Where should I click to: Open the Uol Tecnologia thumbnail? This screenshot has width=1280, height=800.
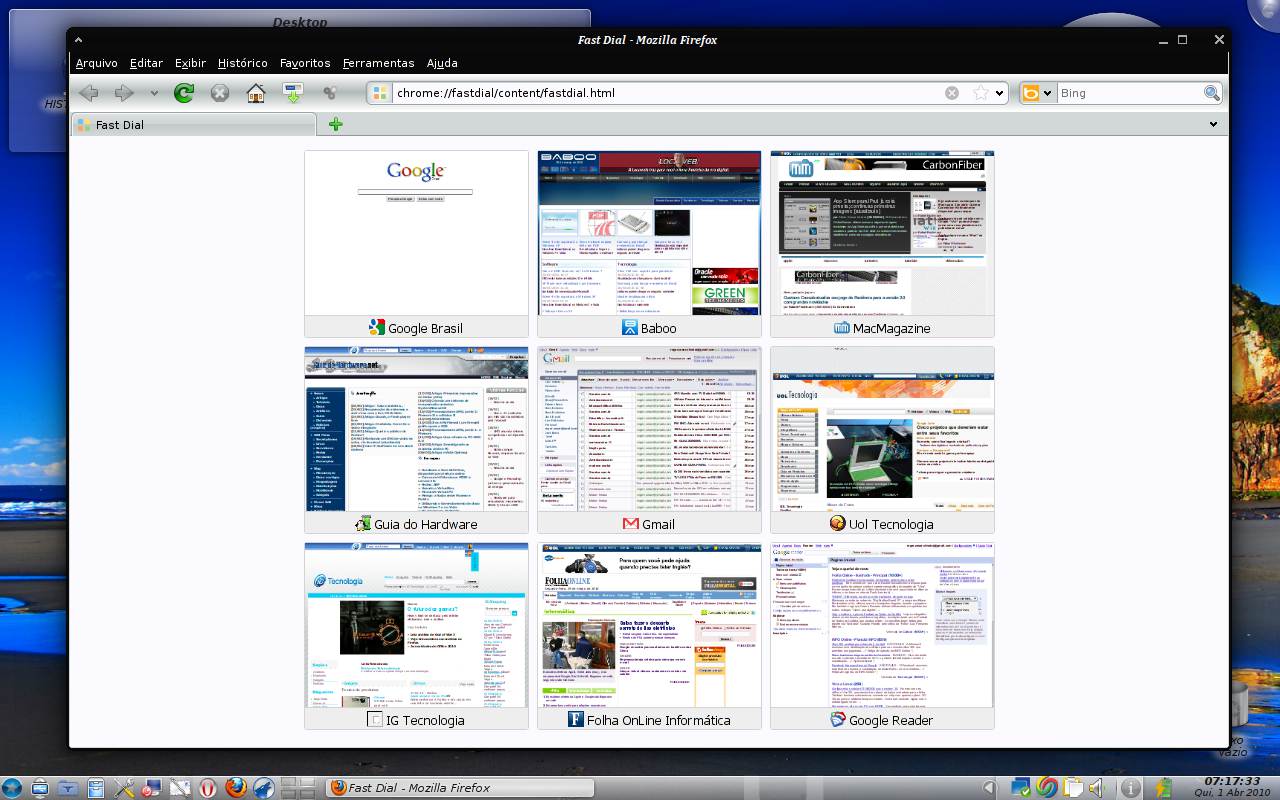click(x=882, y=429)
